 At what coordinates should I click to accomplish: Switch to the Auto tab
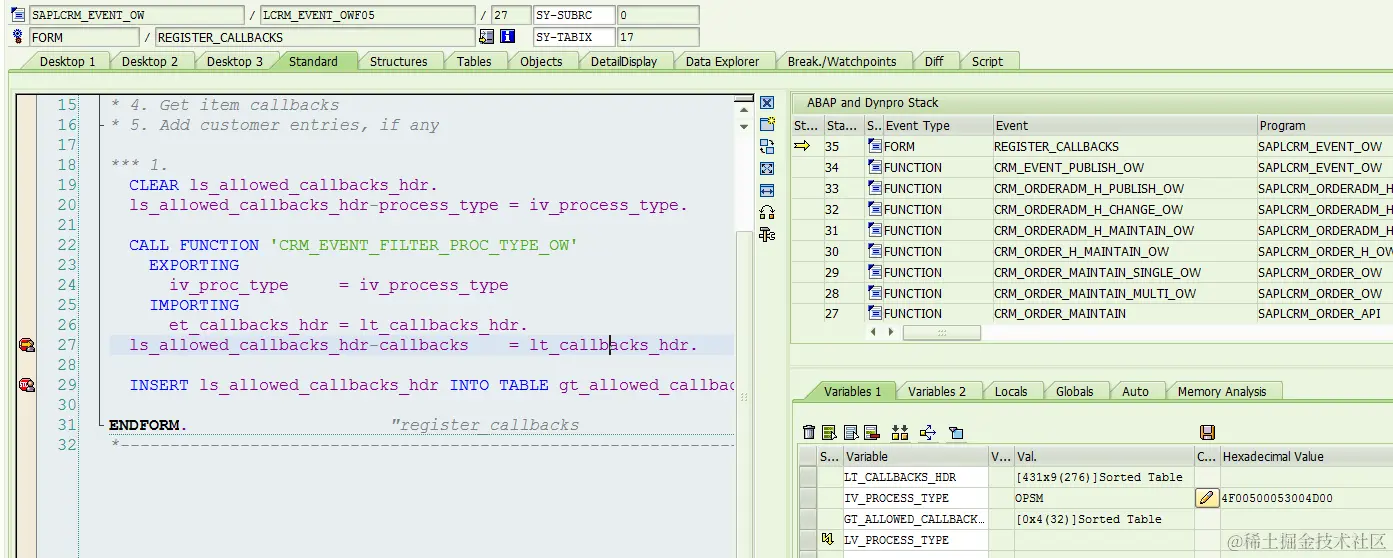point(1135,391)
